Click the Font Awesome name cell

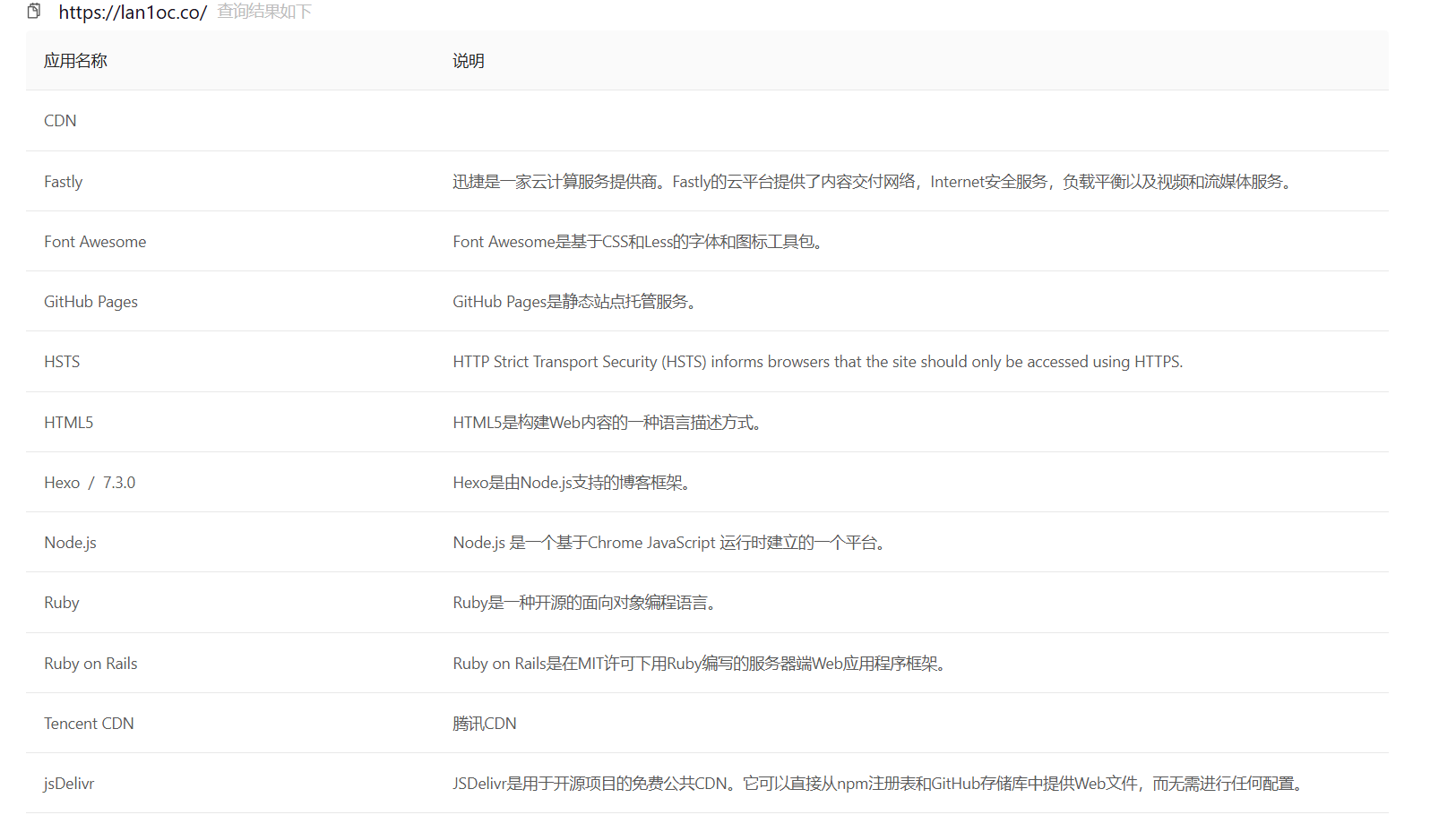coord(95,242)
